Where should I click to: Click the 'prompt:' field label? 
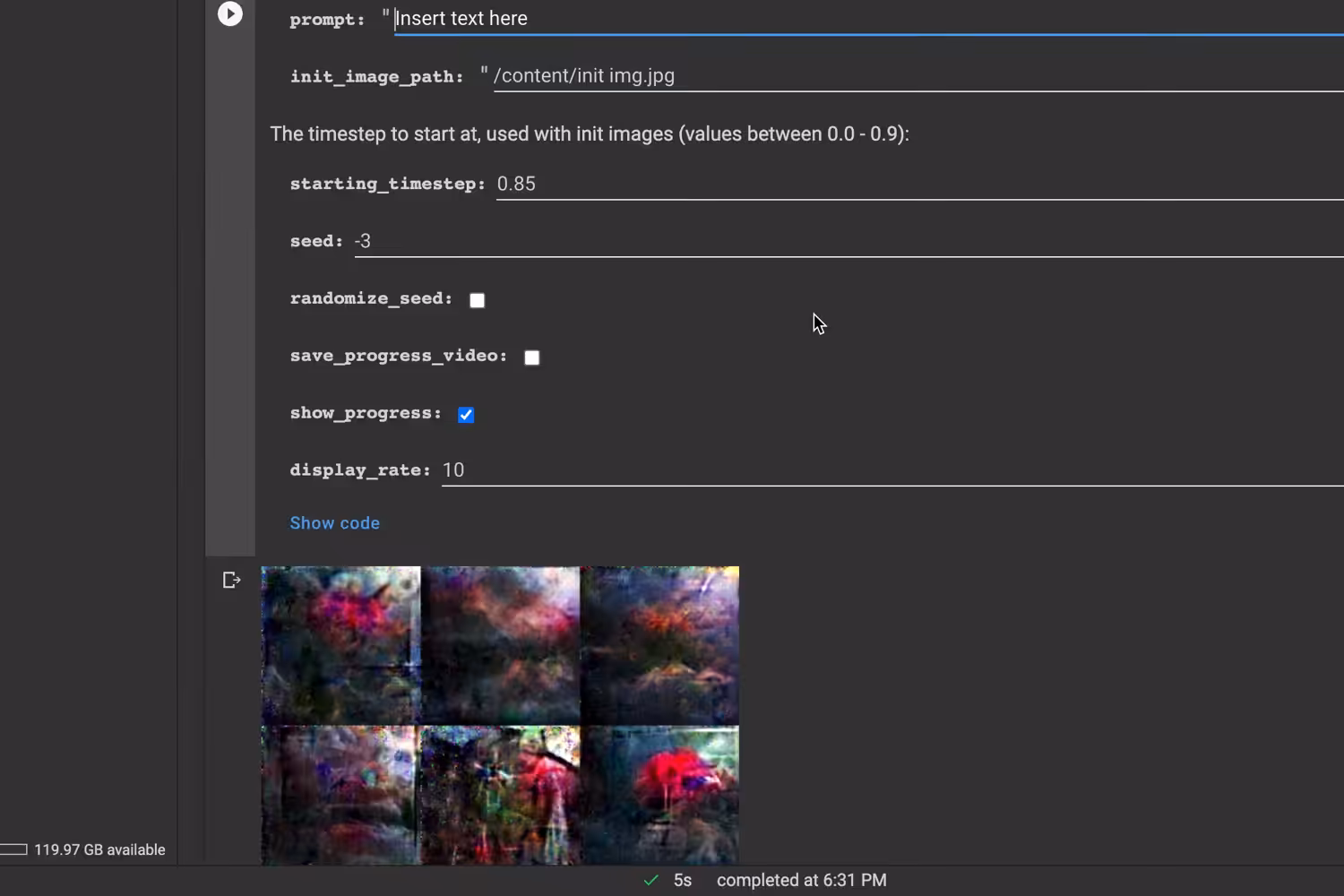(327, 20)
